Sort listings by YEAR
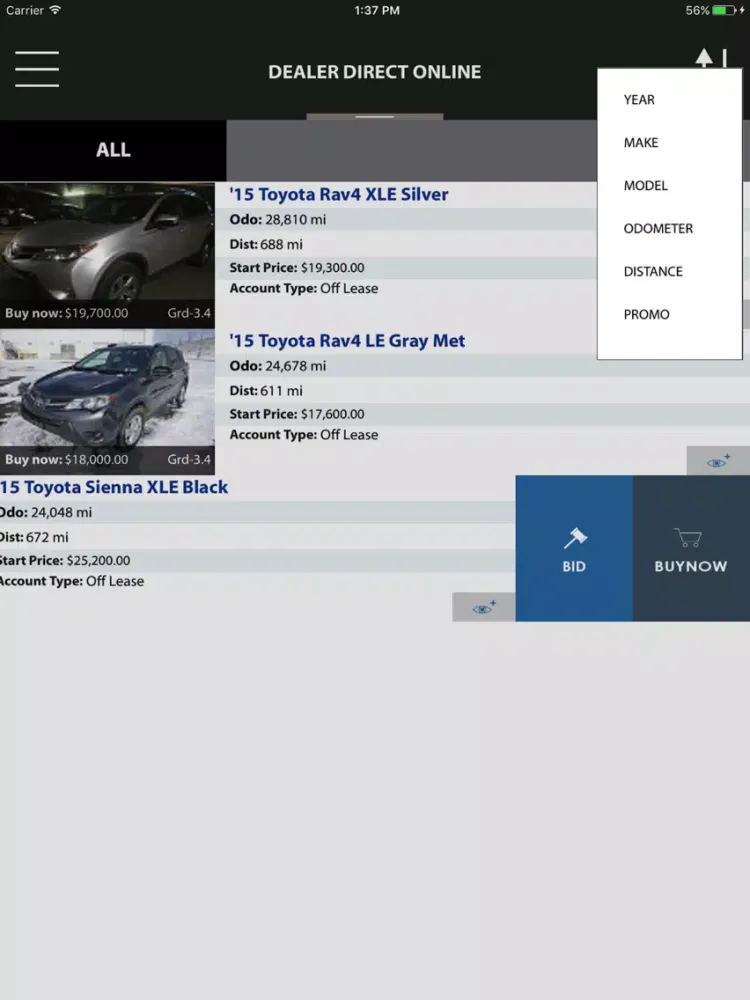This screenshot has height=1000, width=750. point(639,99)
